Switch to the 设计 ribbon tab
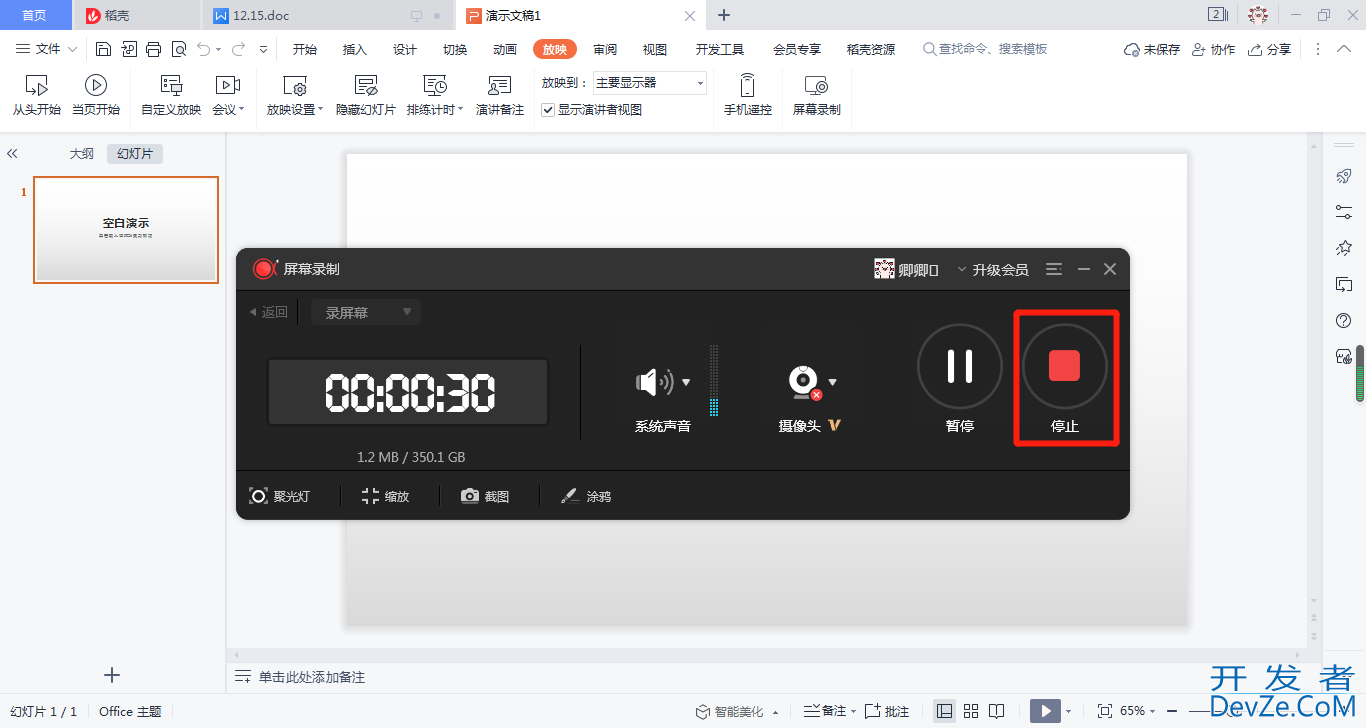 pyautogui.click(x=405, y=49)
